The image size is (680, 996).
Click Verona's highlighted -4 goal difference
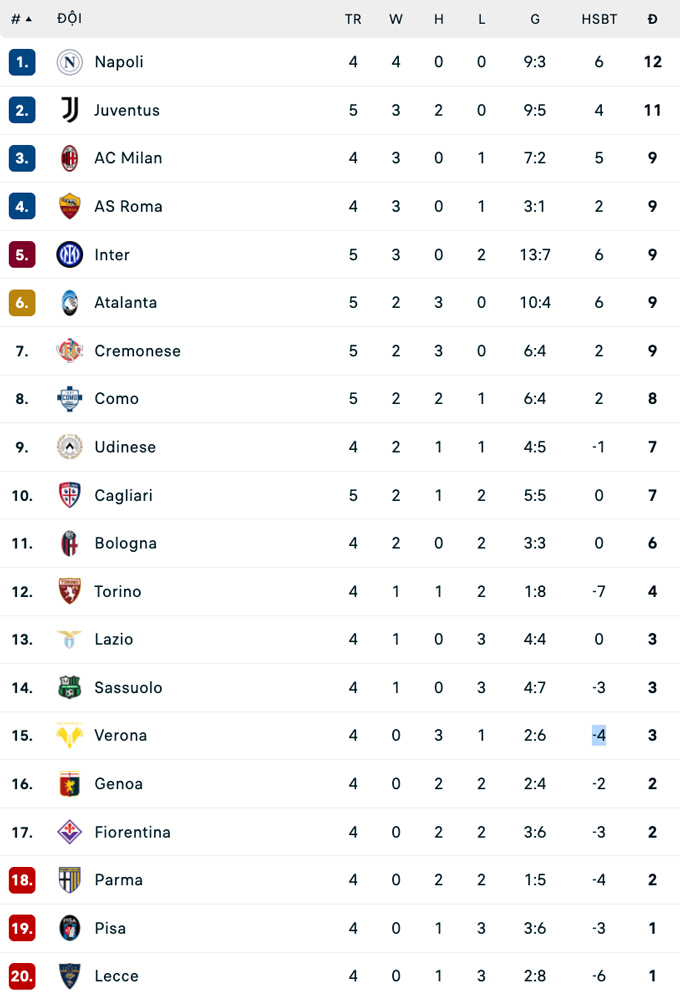pos(599,736)
